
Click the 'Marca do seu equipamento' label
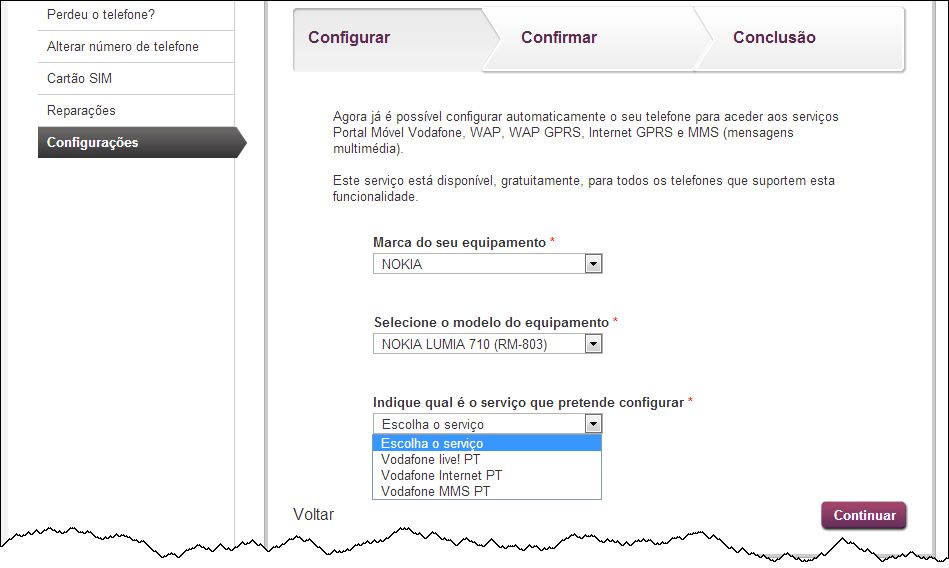(459, 243)
